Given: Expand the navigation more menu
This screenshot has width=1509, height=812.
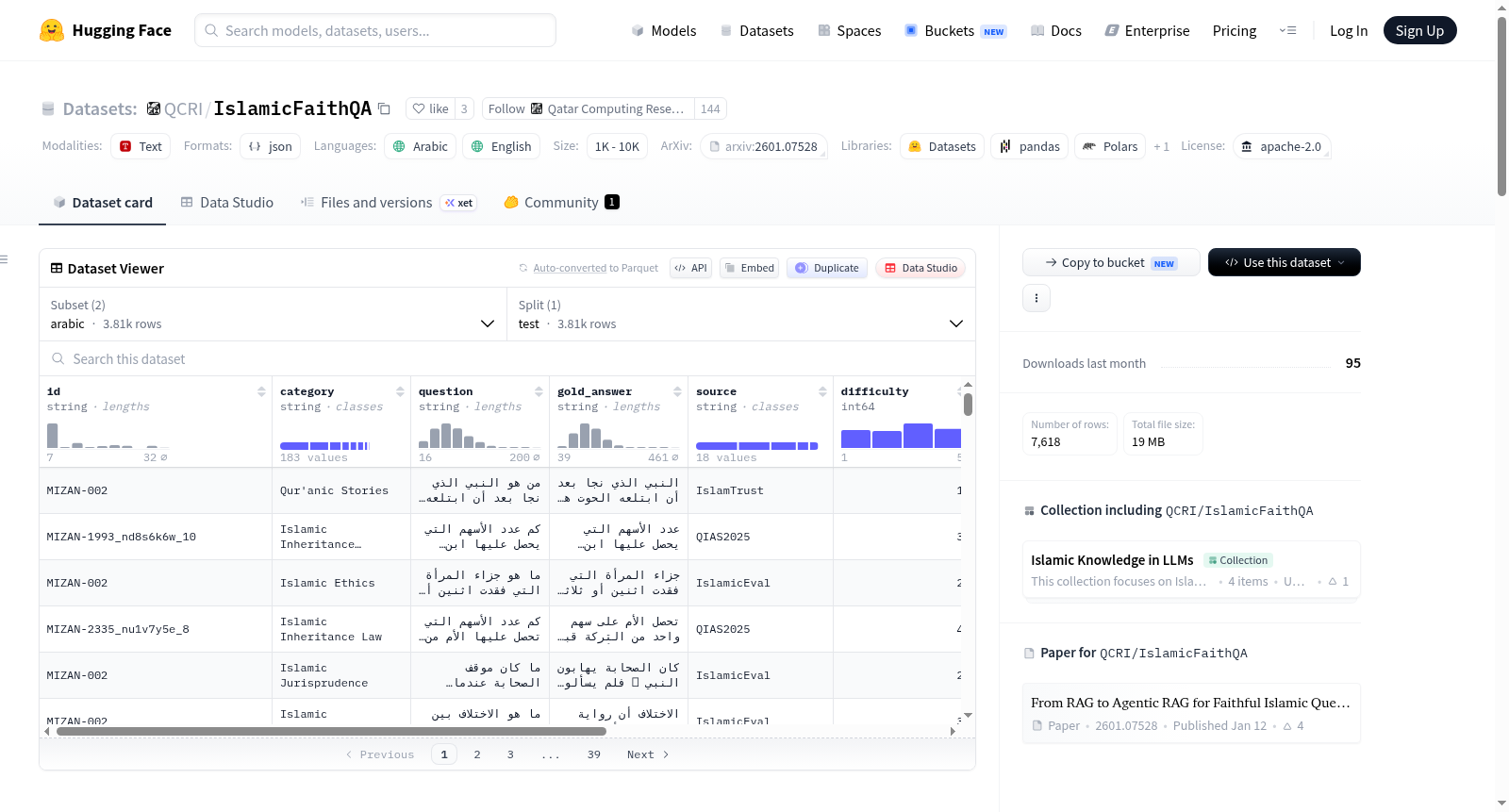Looking at the screenshot, I should point(1287,30).
